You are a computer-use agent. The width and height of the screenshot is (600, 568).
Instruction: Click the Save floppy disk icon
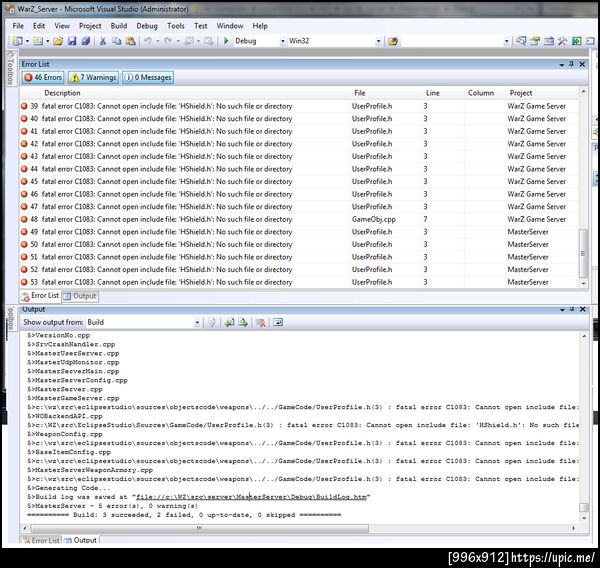click(x=72, y=41)
